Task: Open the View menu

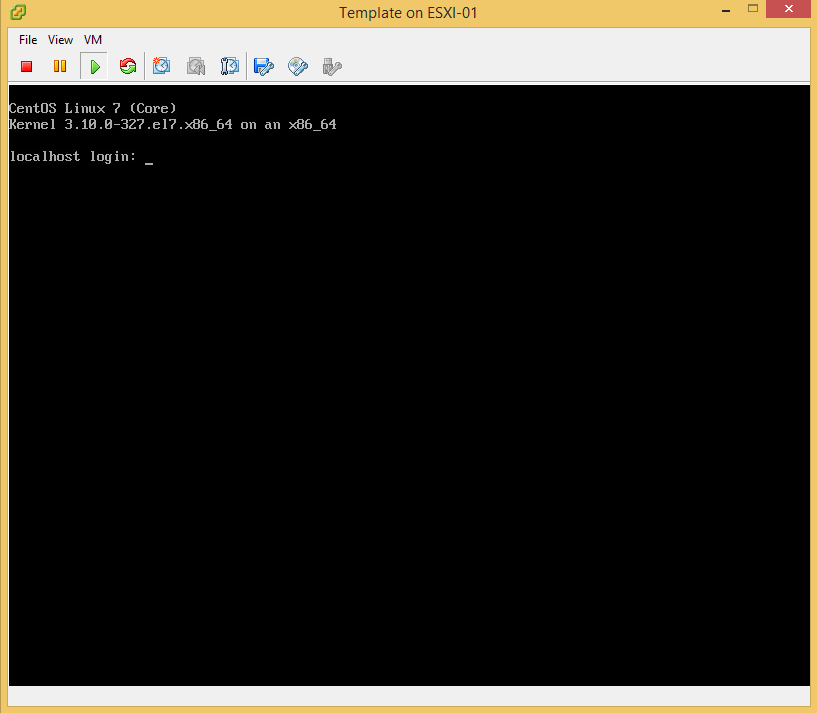Action: pos(60,40)
